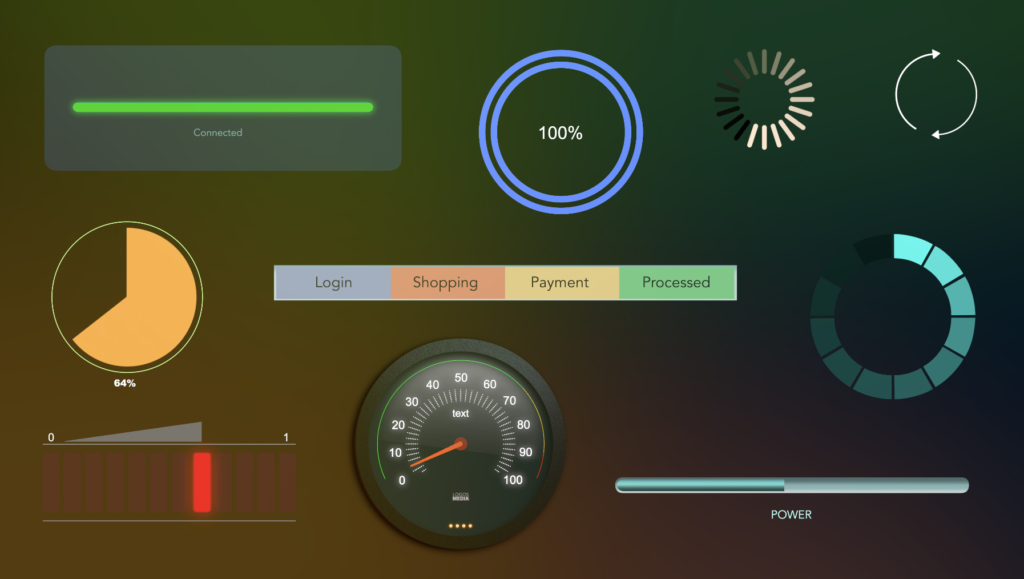Image resolution: width=1024 pixels, height=579 pixels.
Task: Click the '100' mark on the speedometer
Action: click(x=513, y=480)
